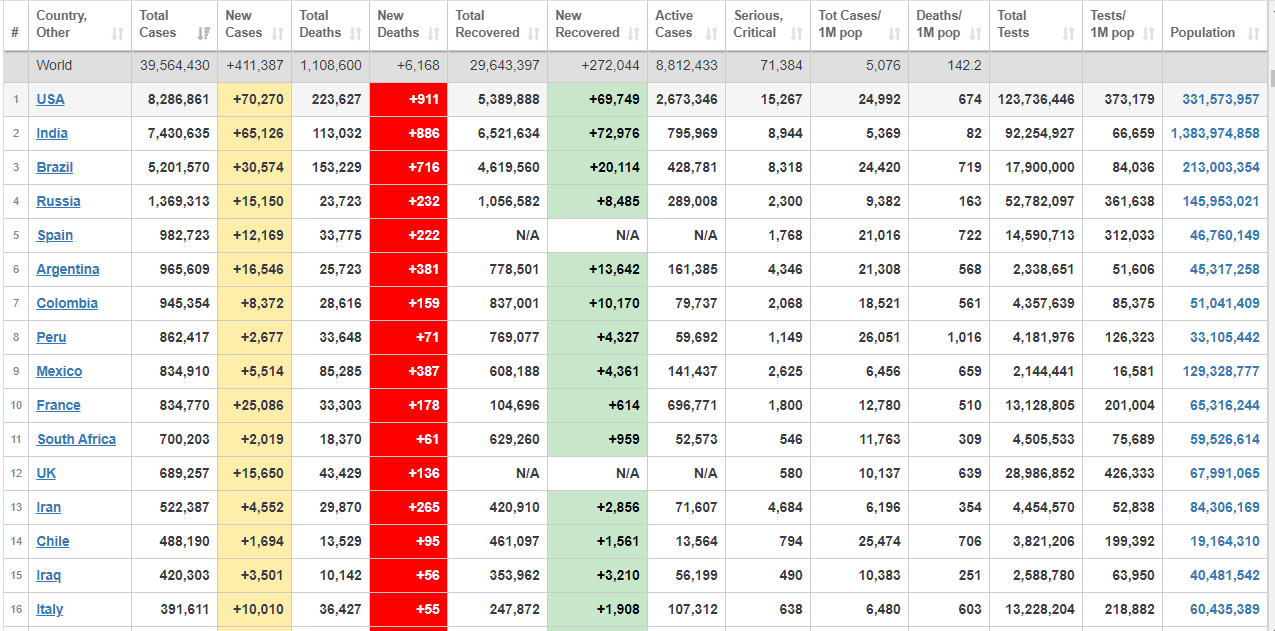Sort by the Total Cases column

175,24
